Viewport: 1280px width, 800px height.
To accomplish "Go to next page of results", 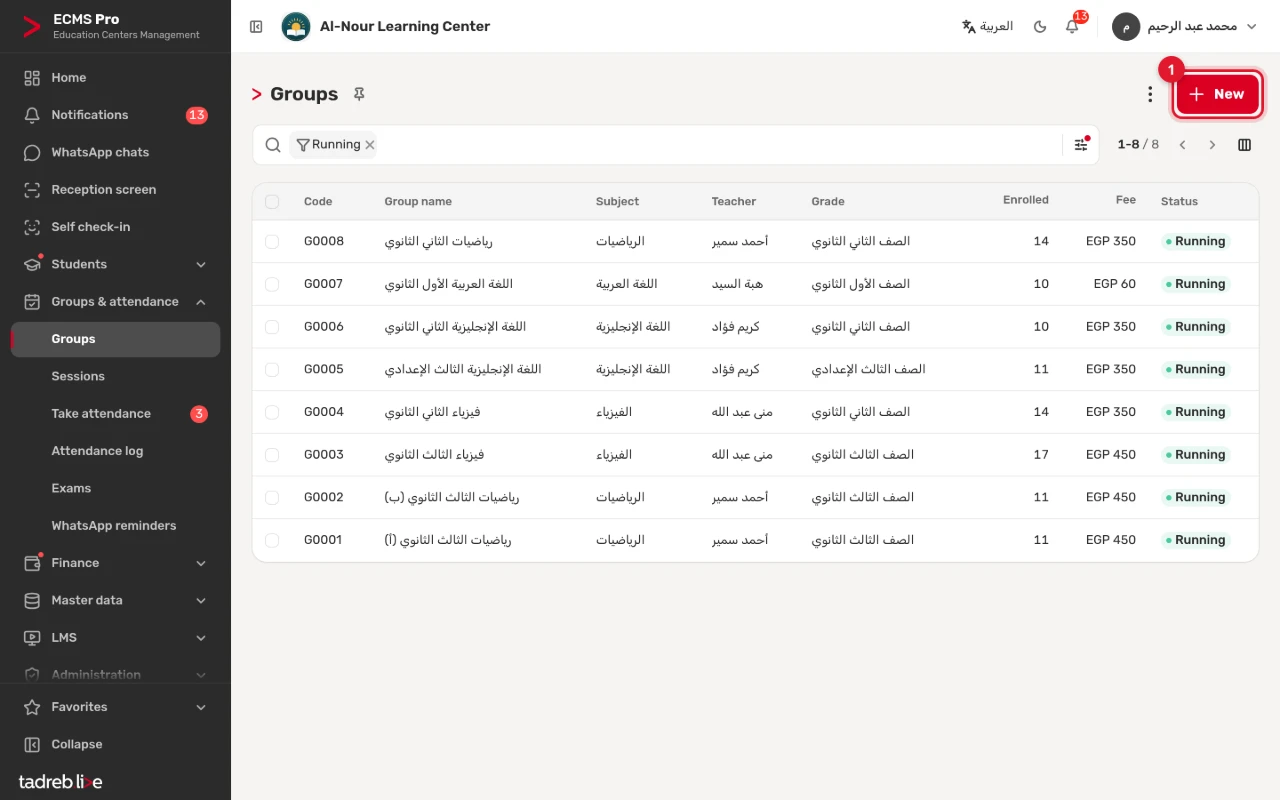I will (x=1212, y=145).
